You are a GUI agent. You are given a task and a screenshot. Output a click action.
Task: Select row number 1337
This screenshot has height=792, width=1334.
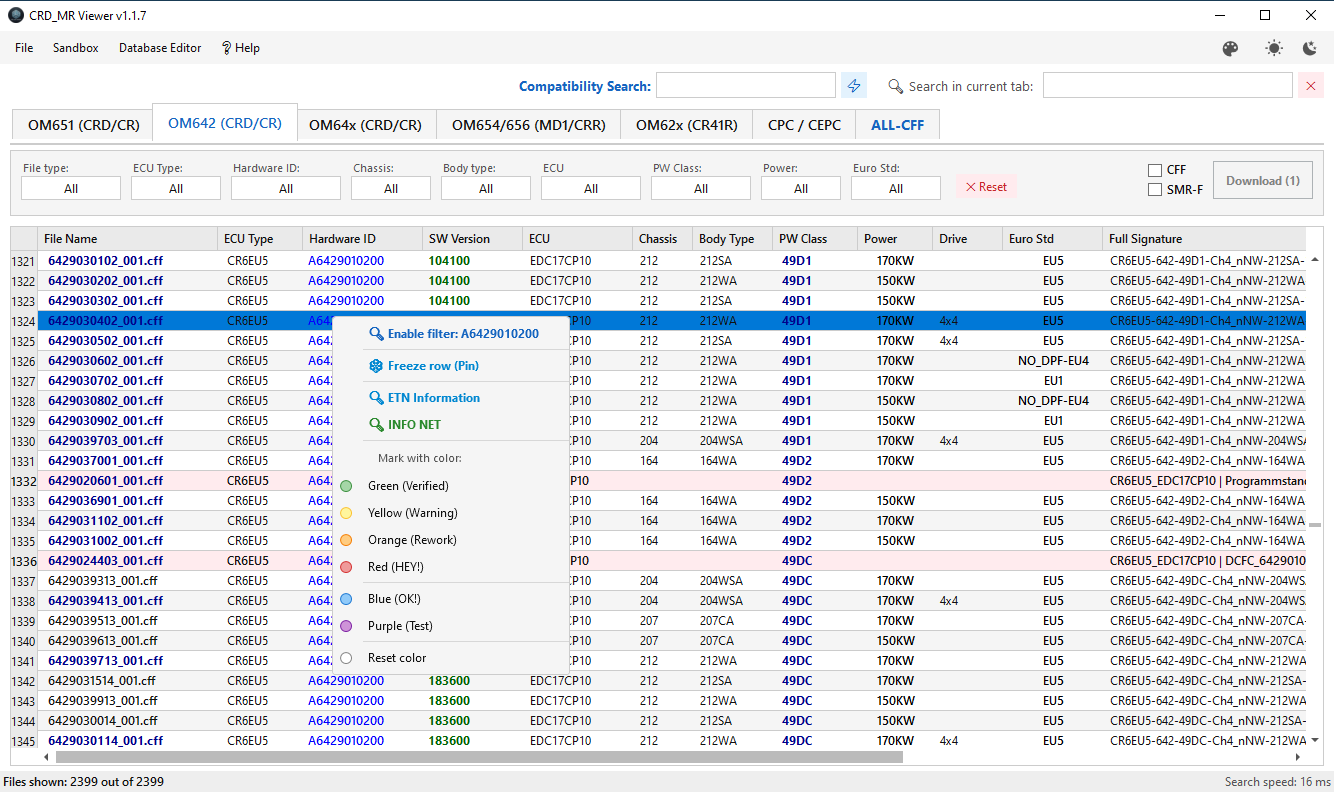click(24, 581)
